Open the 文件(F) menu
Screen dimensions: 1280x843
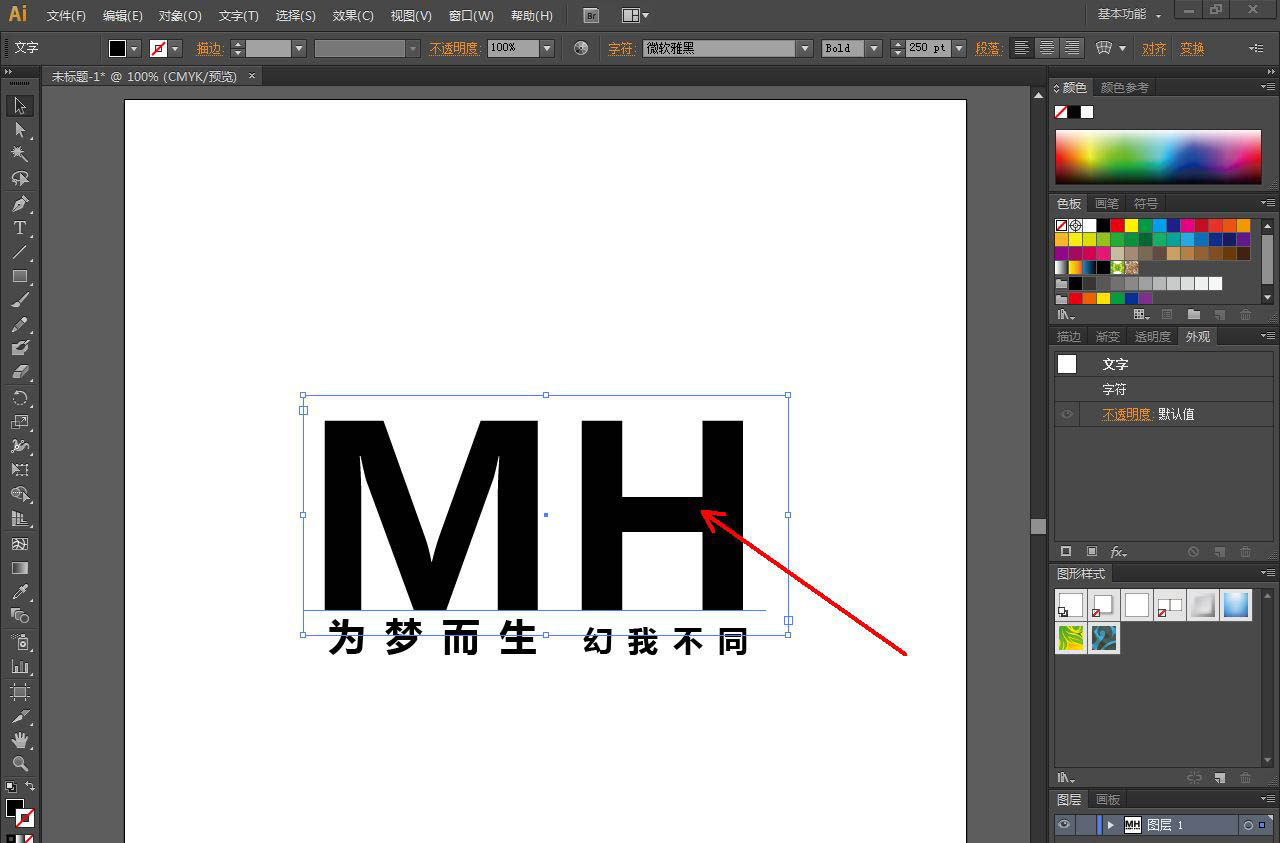[66, 16]
